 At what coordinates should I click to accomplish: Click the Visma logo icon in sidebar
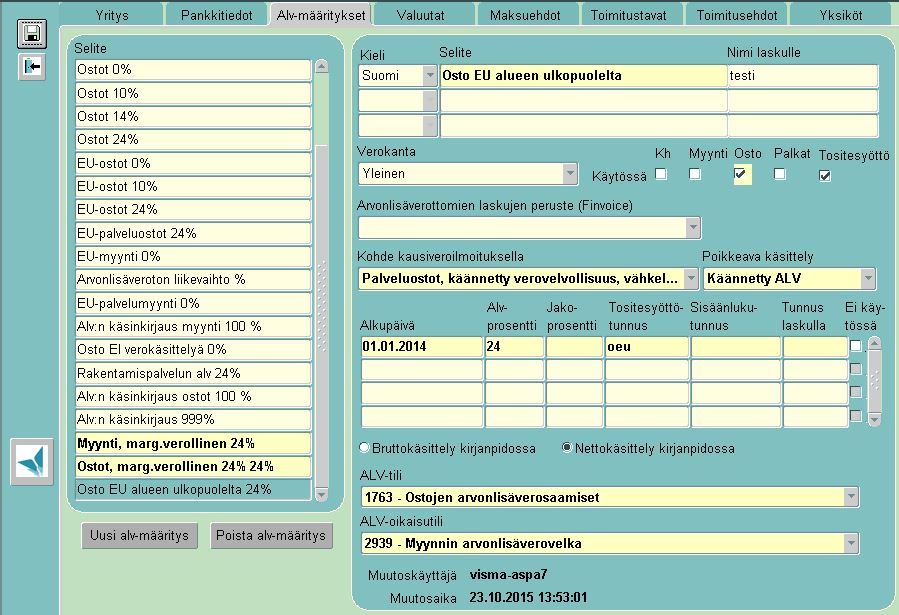pos(32,461)
